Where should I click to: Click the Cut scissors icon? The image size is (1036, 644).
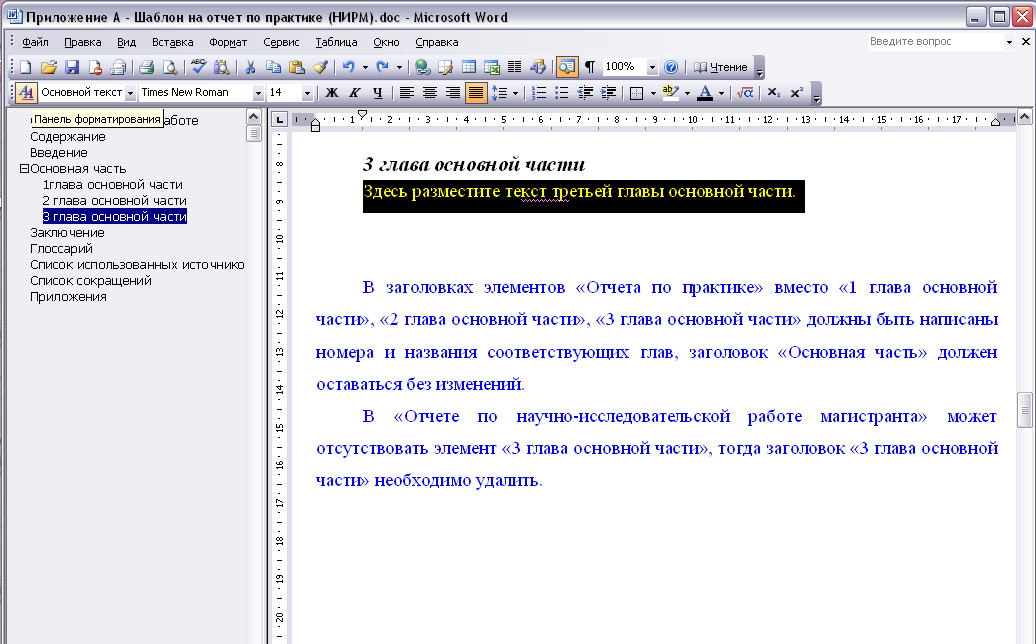[x=250, y=67]
